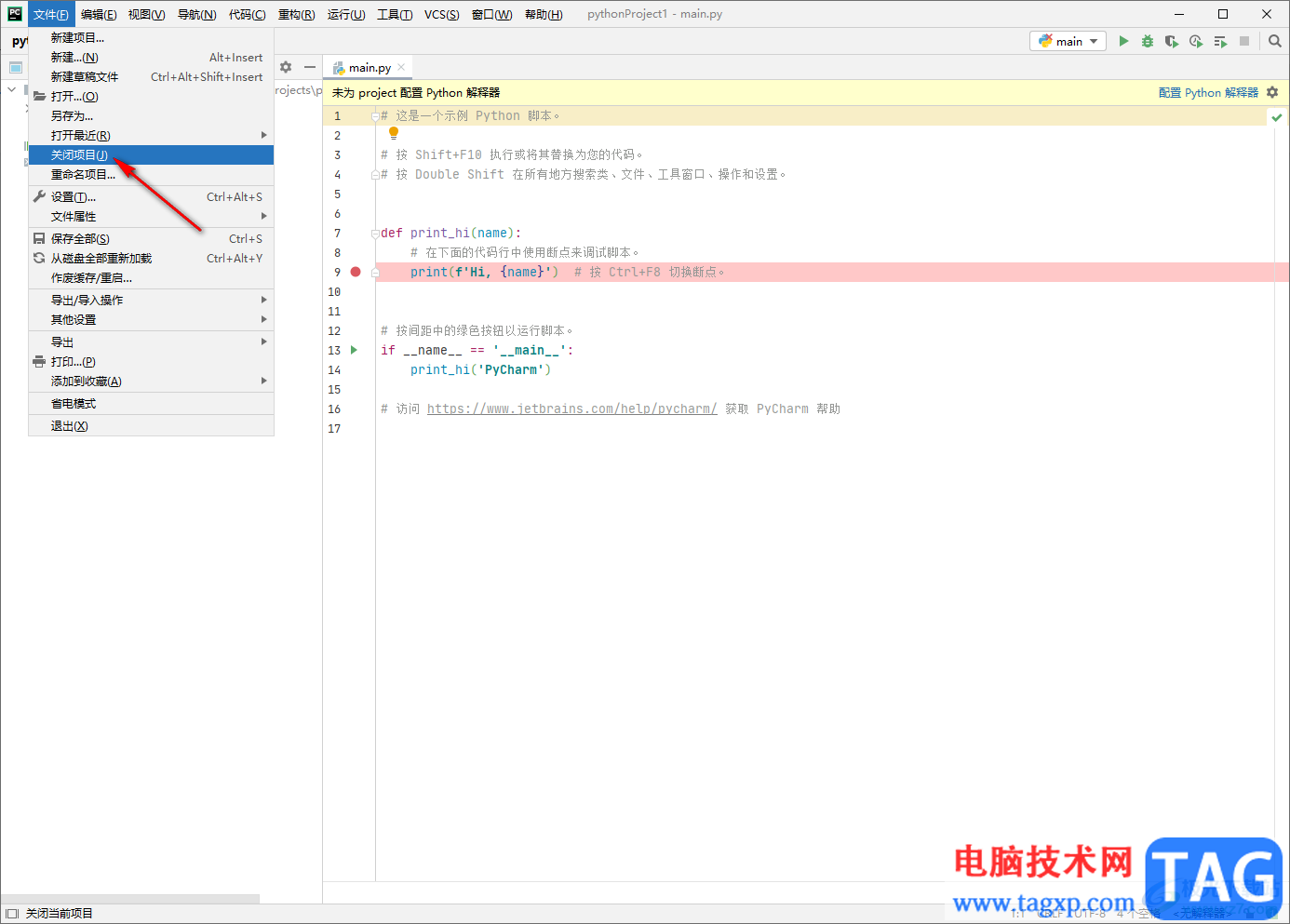1290x924 pixels.
Task: Click folder icon next to 打开...(O)
Action: tap(39, 96)
